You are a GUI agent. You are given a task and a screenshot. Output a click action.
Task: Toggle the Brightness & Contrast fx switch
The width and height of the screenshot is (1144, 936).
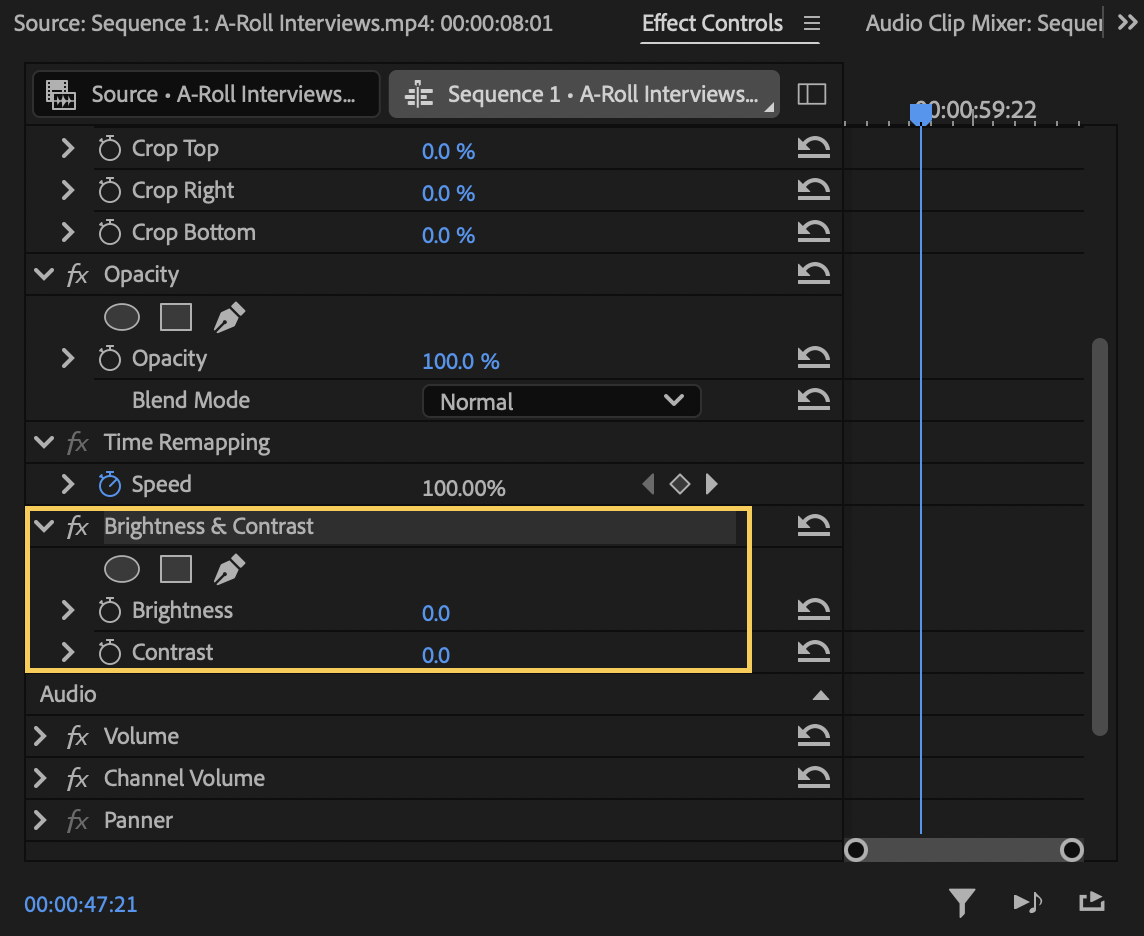tap(77, 527)
